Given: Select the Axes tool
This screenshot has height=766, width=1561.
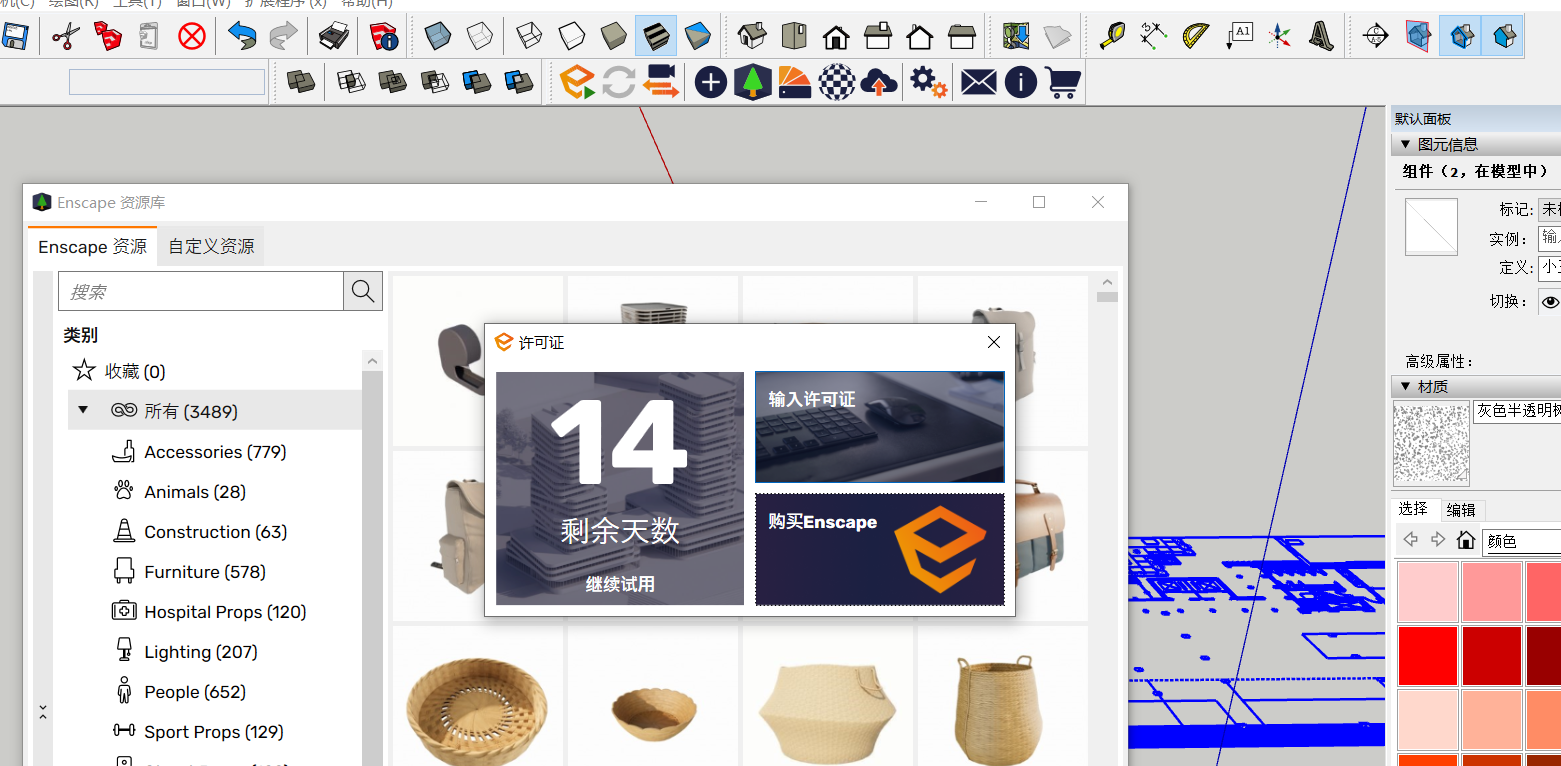Looking at the screenshot, I should click(1279, 37).
